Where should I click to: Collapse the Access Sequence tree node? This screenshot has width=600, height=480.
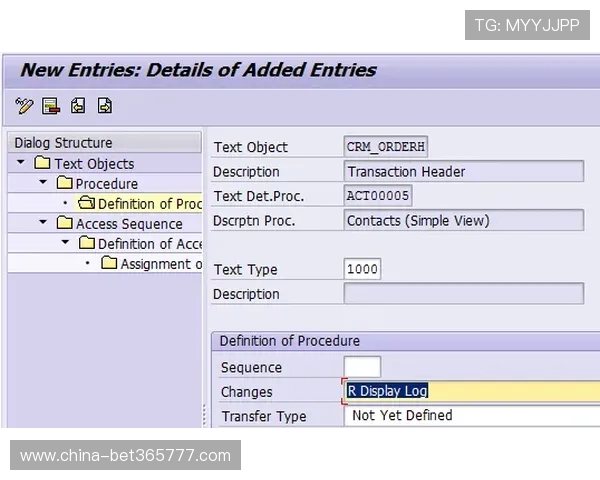43,223
